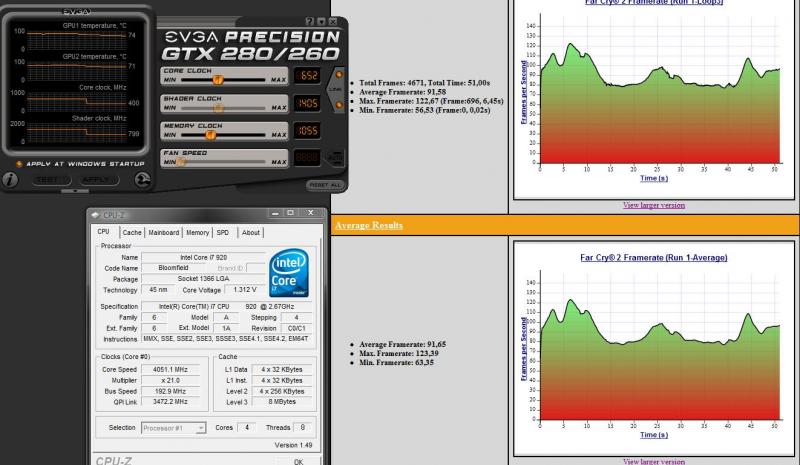Viewport: 800px width, 465px height.
Task: Click the Code Name field Bloomfield
Action: coord(173,268)
